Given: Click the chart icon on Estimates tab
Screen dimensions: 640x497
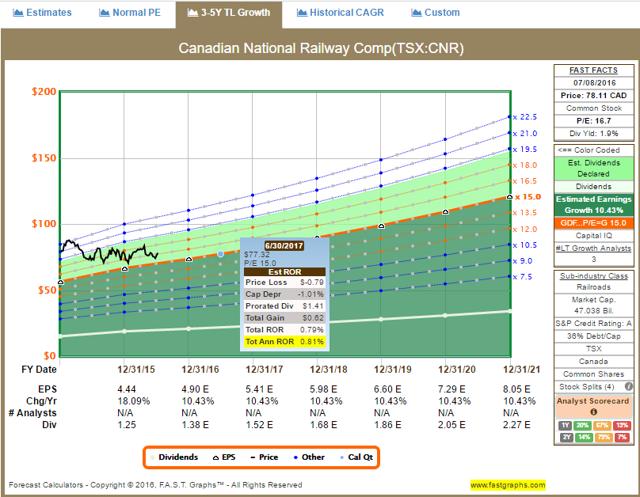Looking at the screenshot, I should (x=18, y=13).
